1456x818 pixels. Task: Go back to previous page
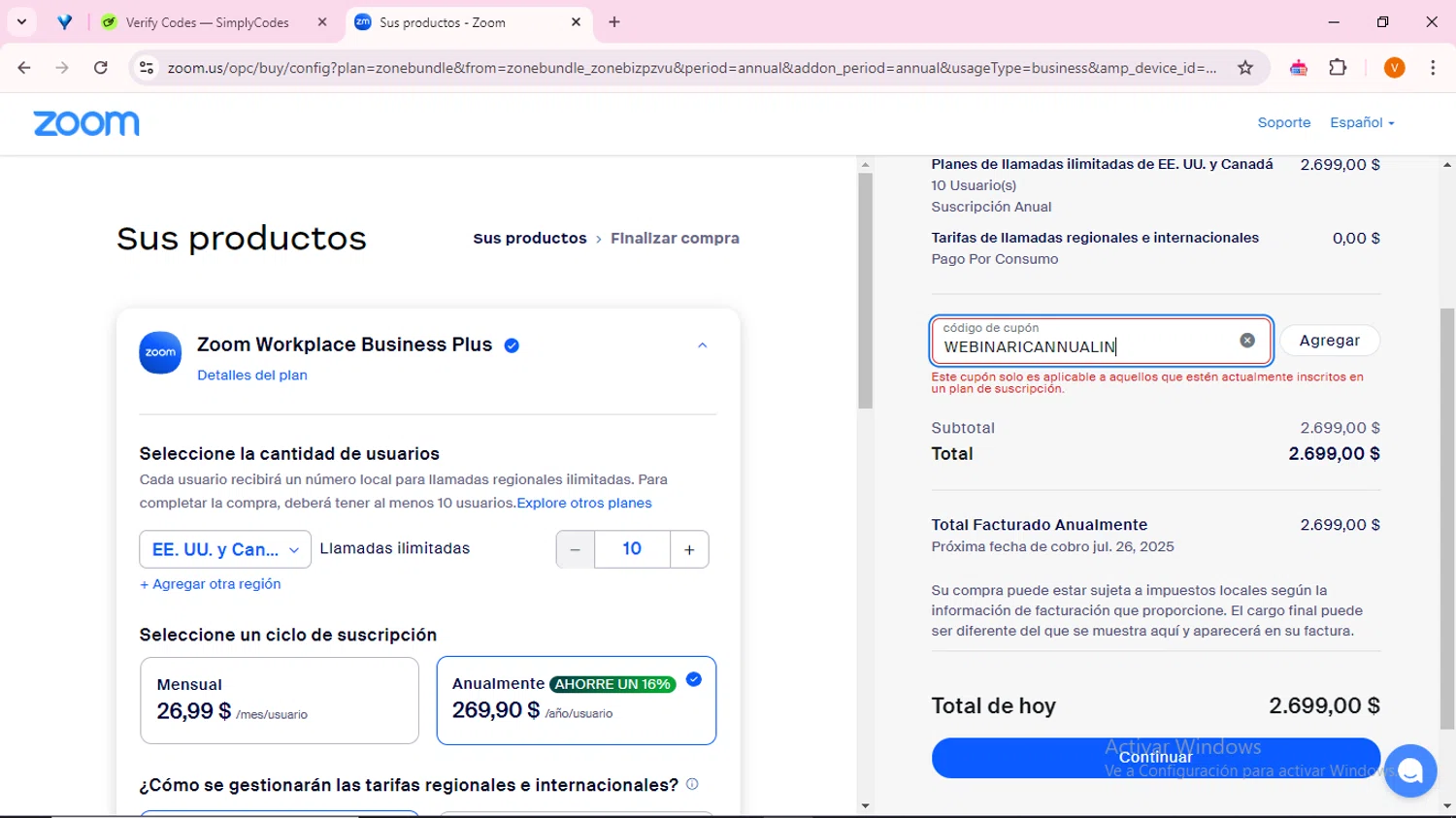point(24,68)
